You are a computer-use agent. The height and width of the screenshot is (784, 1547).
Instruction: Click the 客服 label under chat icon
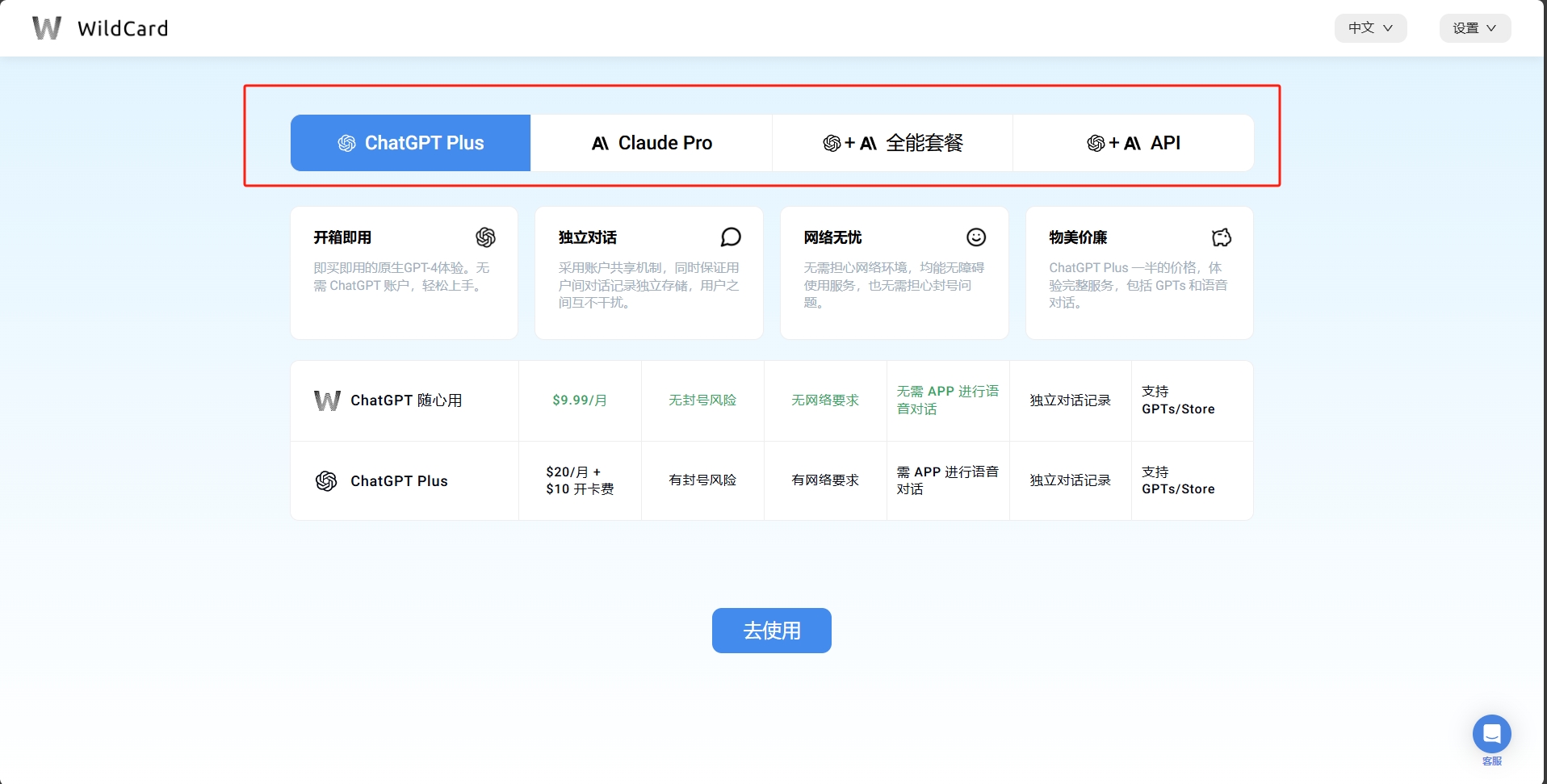[1492, 761]
